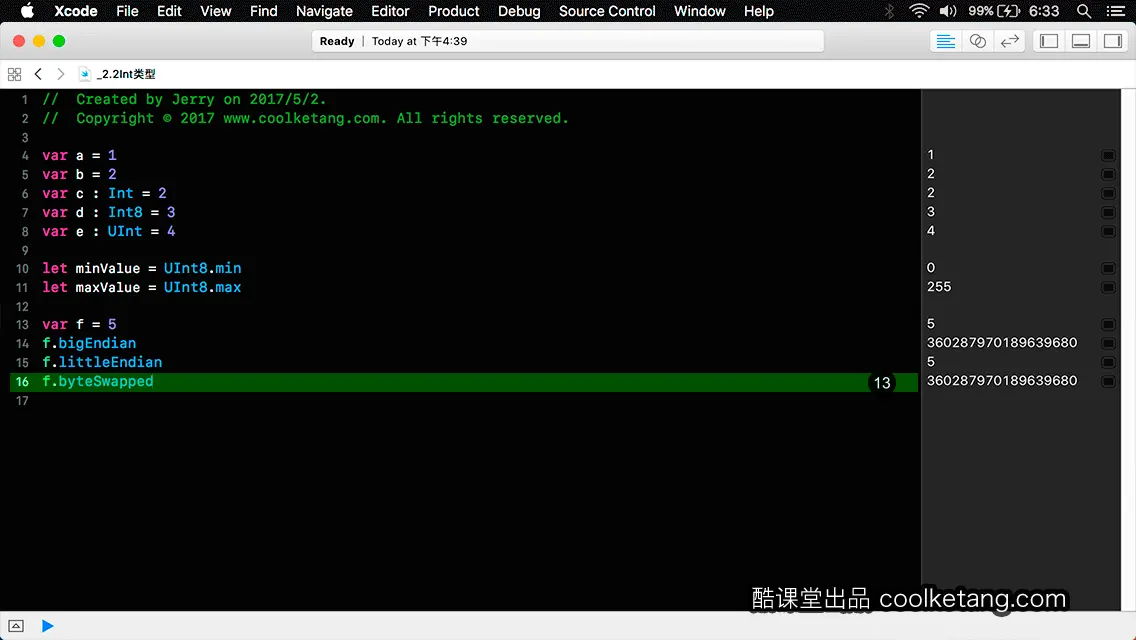This screenshot has width=1136, height=640.
Task: Show the result for var e : UInt
Action: point(1108,231)
